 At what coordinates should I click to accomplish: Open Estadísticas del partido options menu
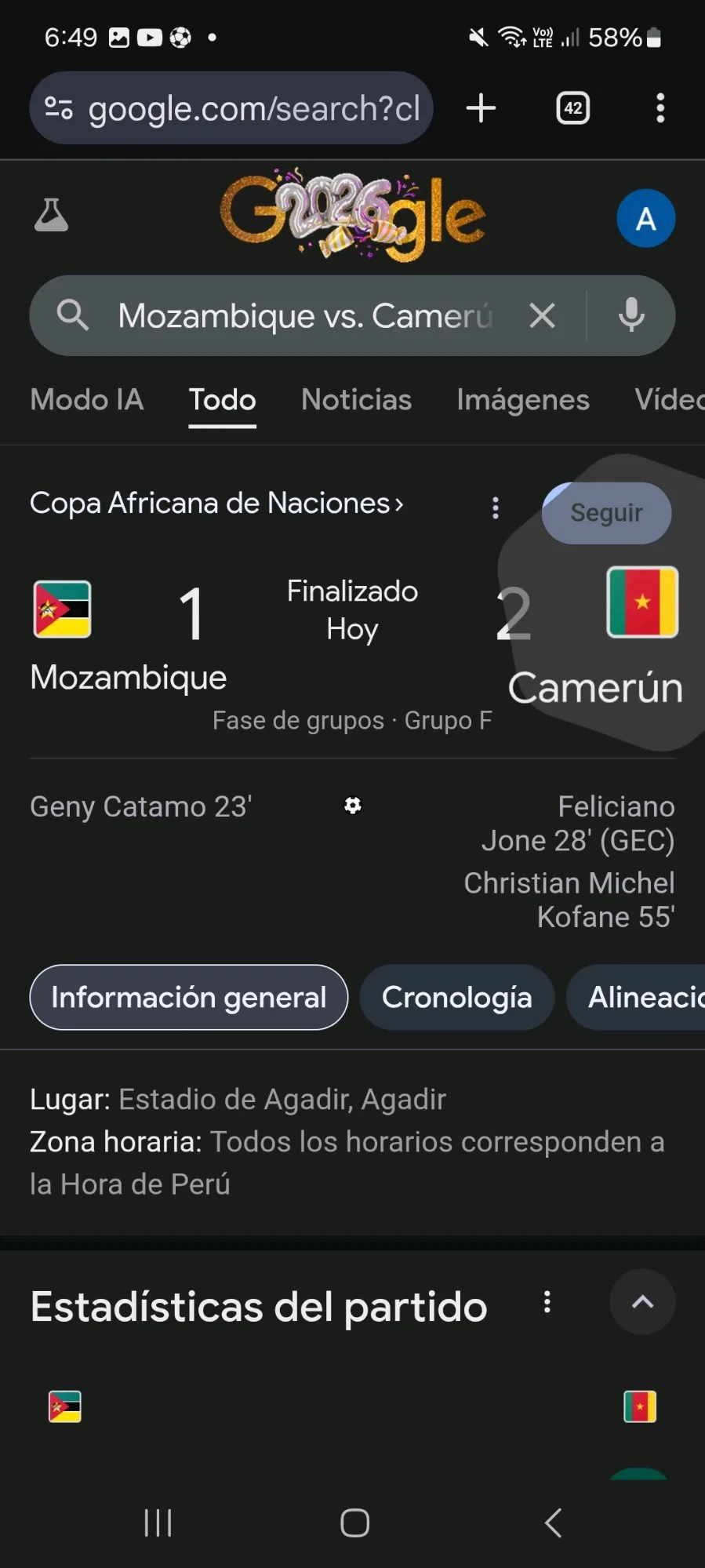(x=547, y=1303)
